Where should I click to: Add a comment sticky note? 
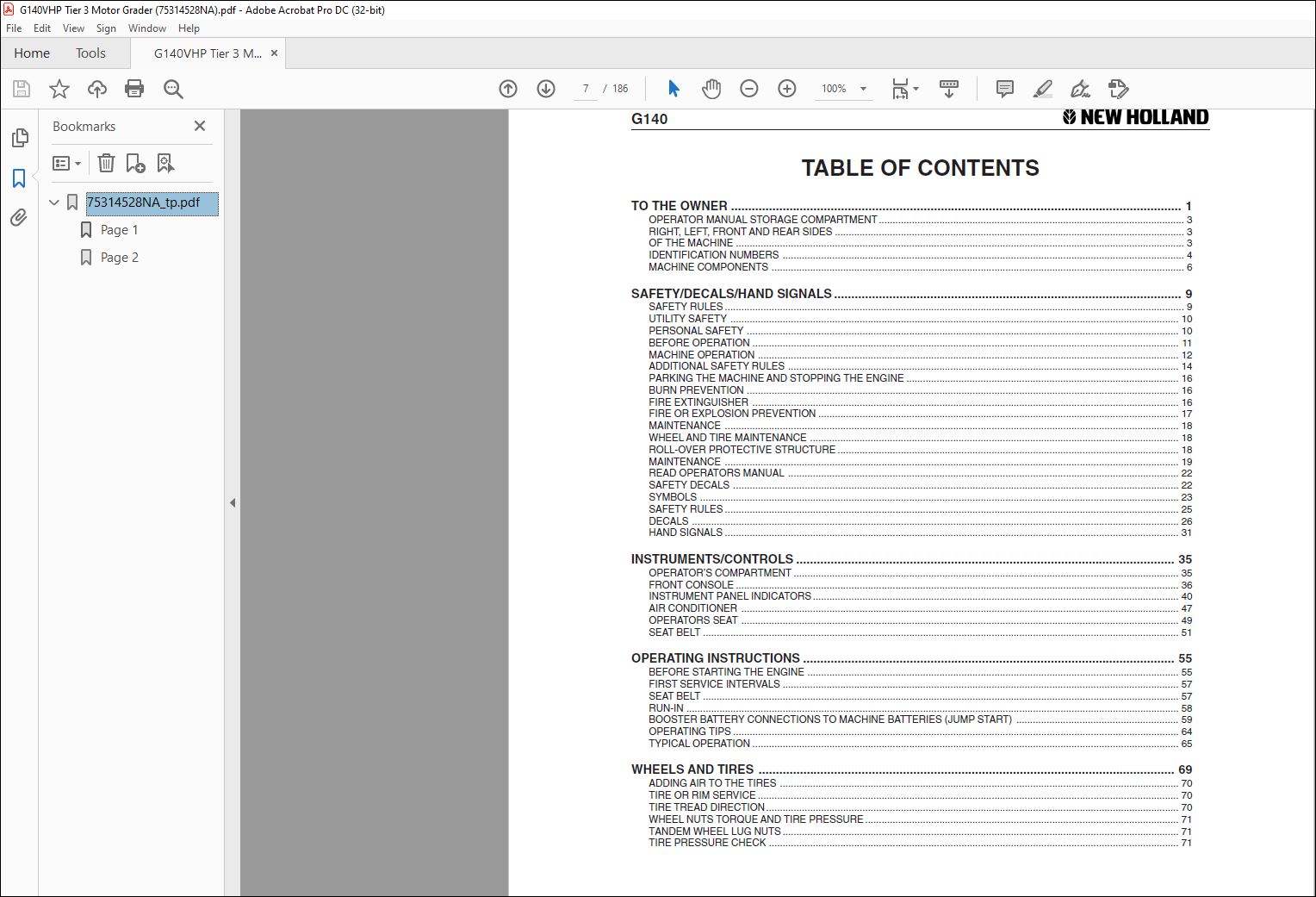pos(1004,89)
